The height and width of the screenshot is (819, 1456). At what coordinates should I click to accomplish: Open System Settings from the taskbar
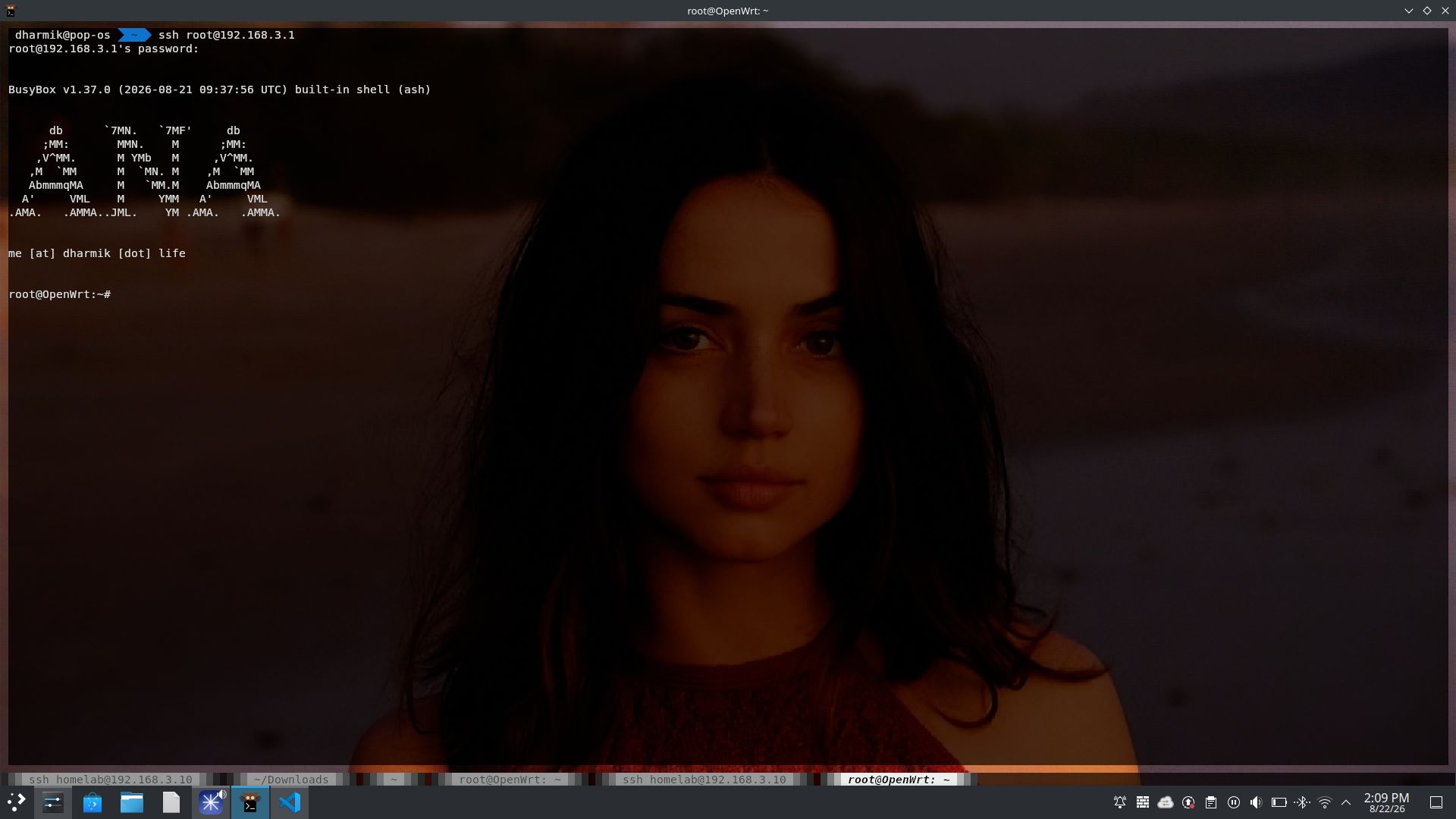[53, 802]
